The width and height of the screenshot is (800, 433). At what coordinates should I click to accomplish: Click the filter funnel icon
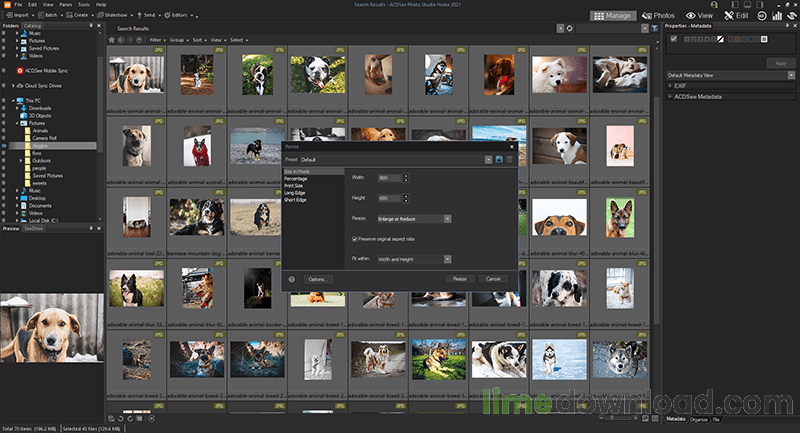(654, 29)
